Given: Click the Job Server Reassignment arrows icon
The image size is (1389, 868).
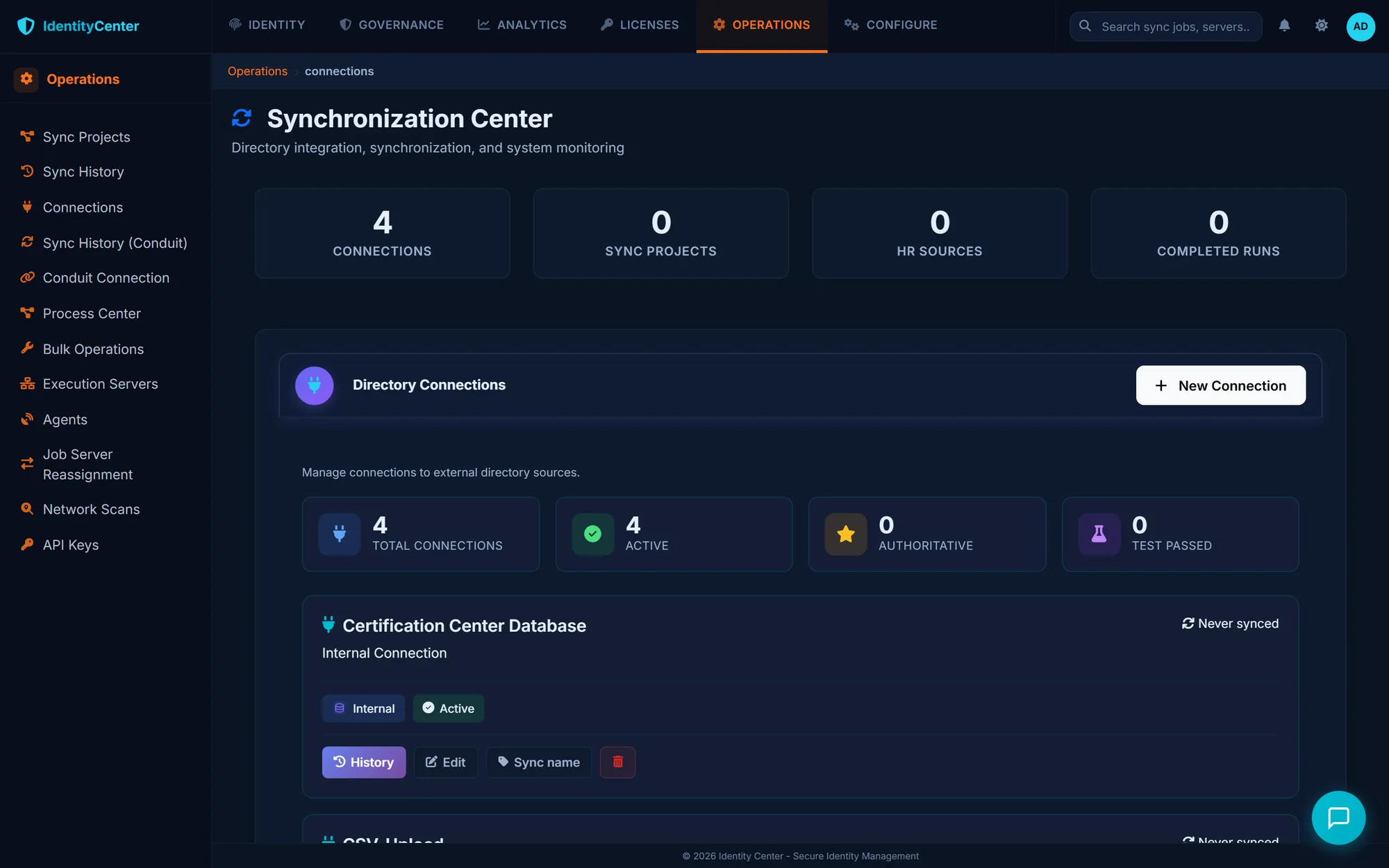Looking at the screenshot, I should tap(27, 464).
